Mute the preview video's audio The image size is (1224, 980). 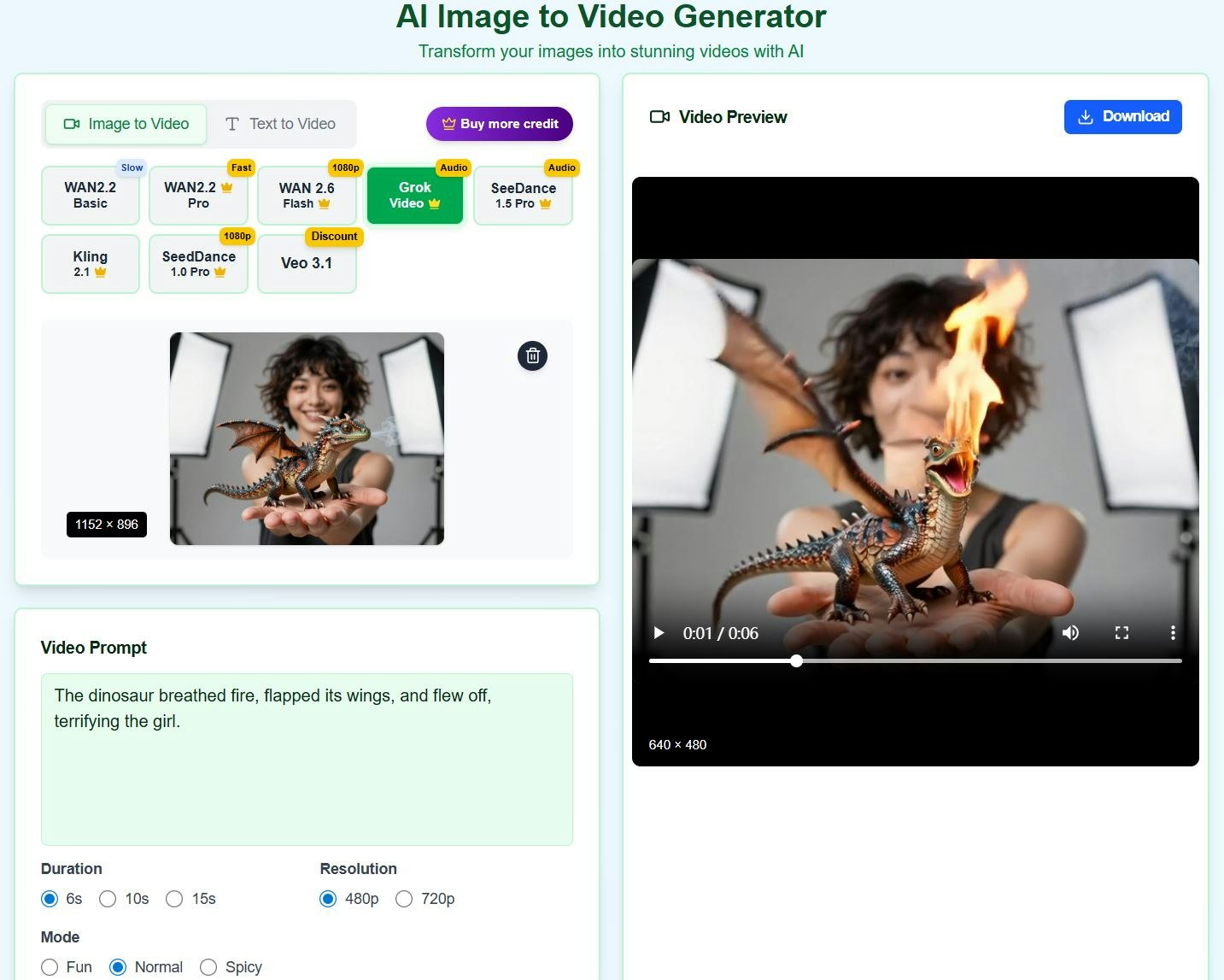point(1070,632)
